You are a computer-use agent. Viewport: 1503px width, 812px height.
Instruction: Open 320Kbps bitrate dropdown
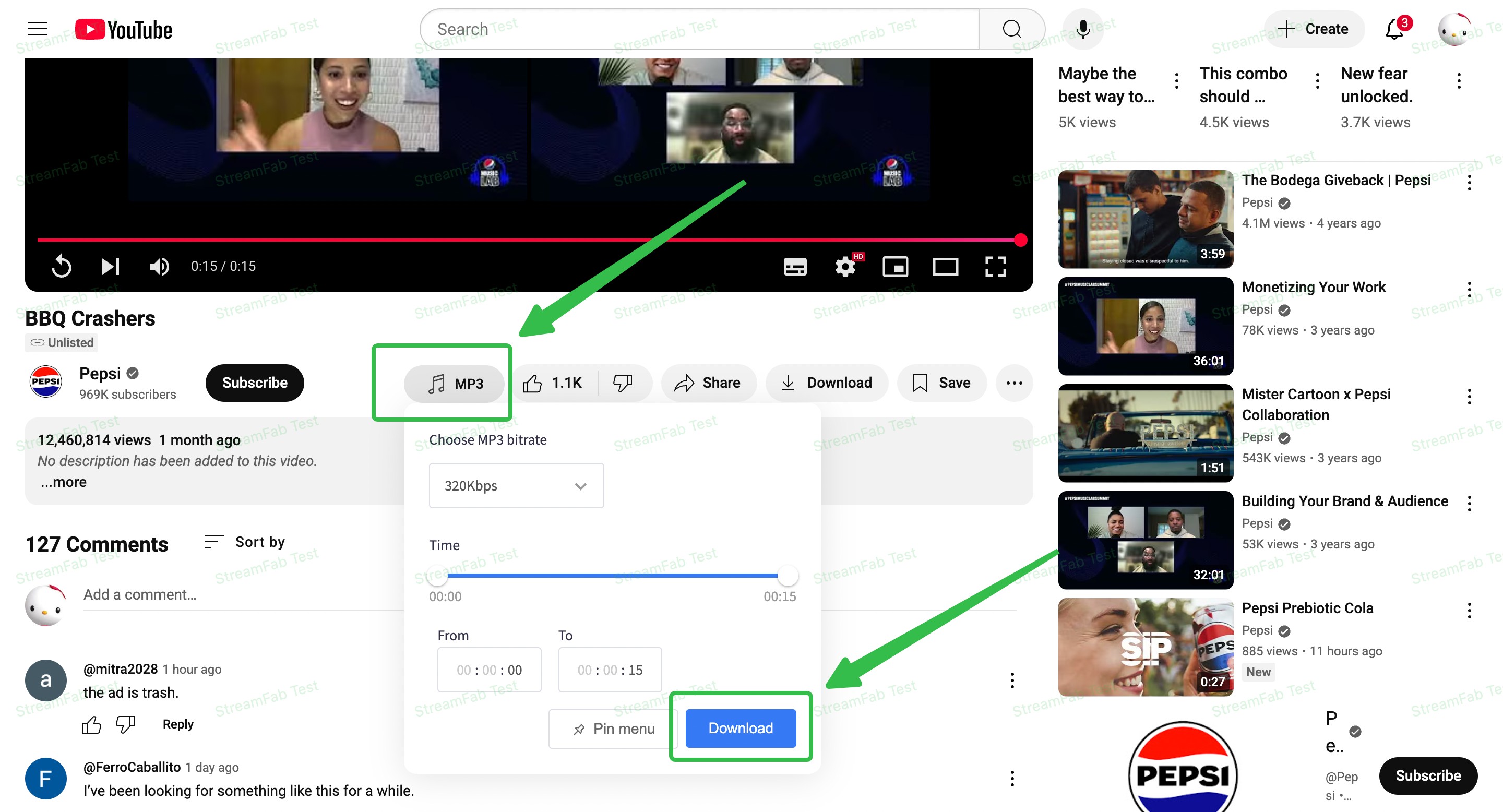pos(516,485)
